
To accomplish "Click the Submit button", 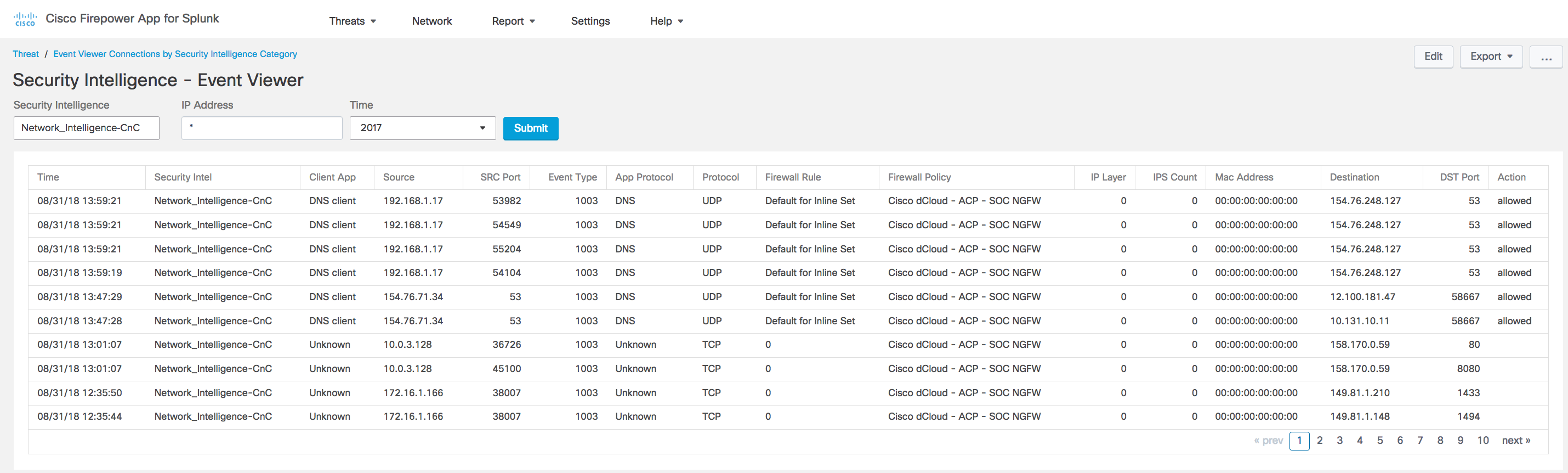I will [x=530, y=128].
